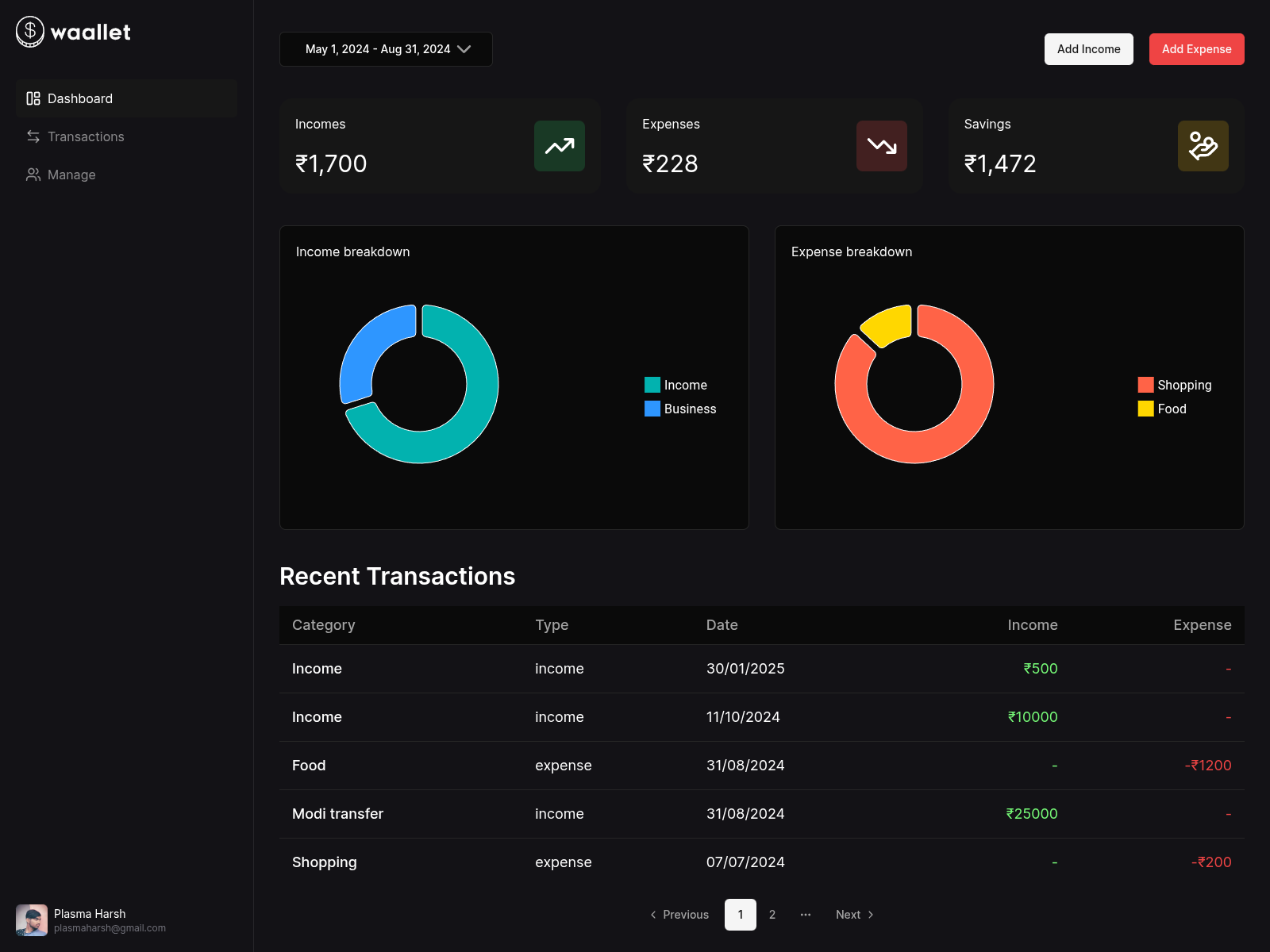Expand the date range chevron arrow

coord(464,49)
